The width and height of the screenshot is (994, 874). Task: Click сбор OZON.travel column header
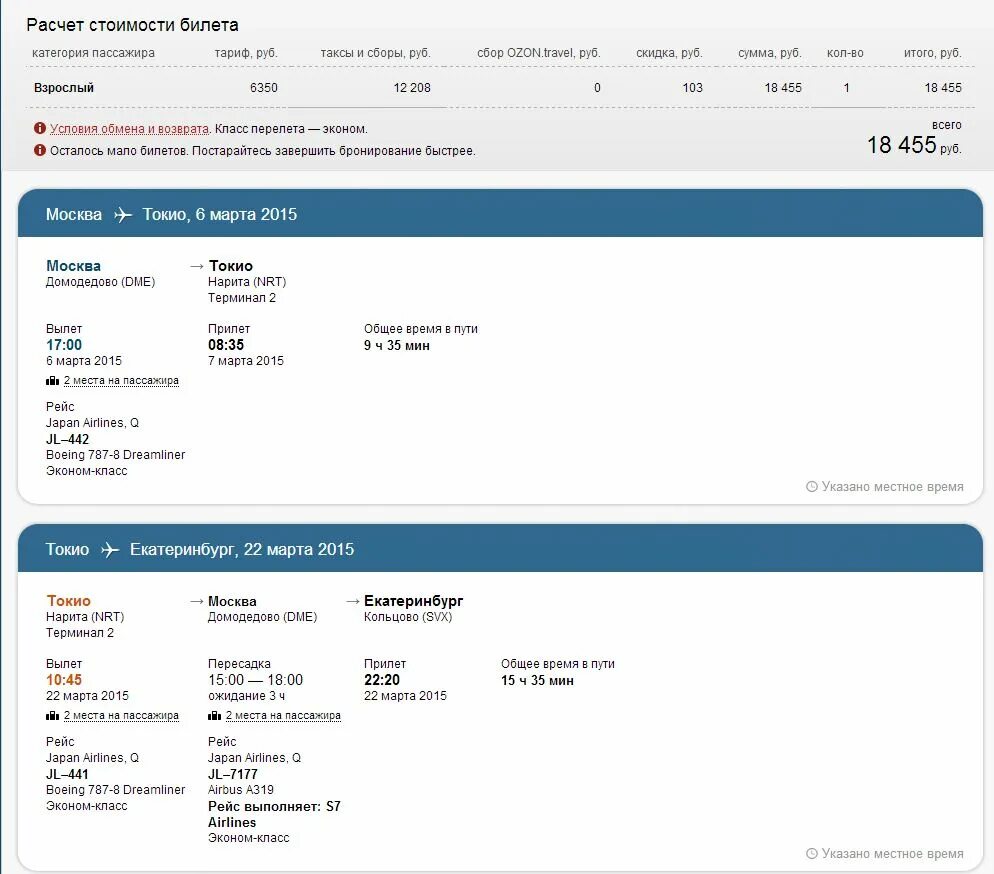[538, 53]
